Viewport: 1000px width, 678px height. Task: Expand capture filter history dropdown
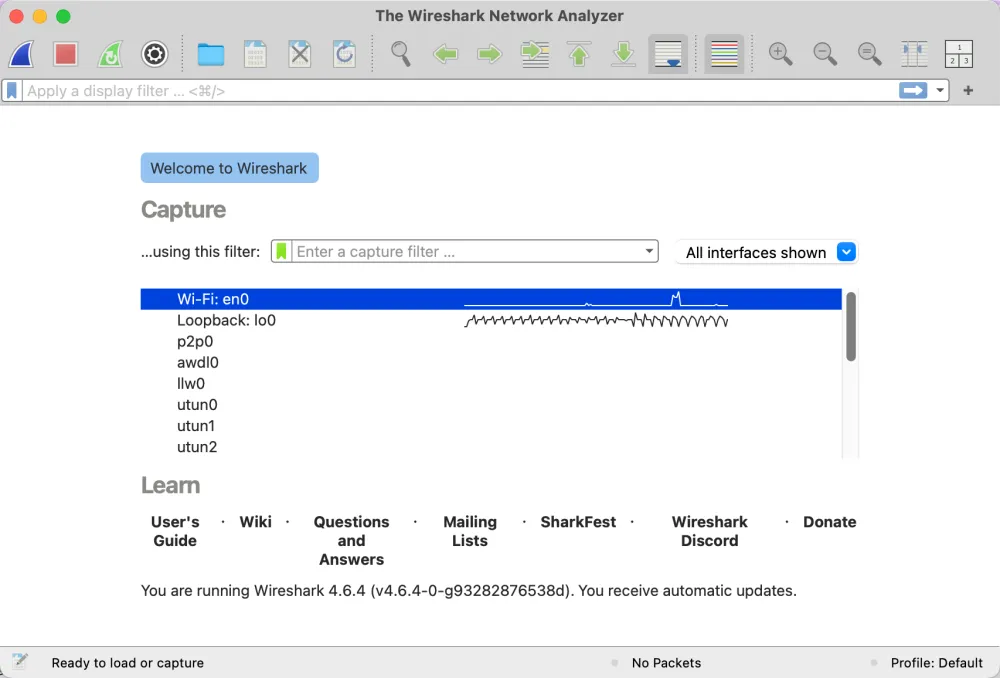coord(649,251)
